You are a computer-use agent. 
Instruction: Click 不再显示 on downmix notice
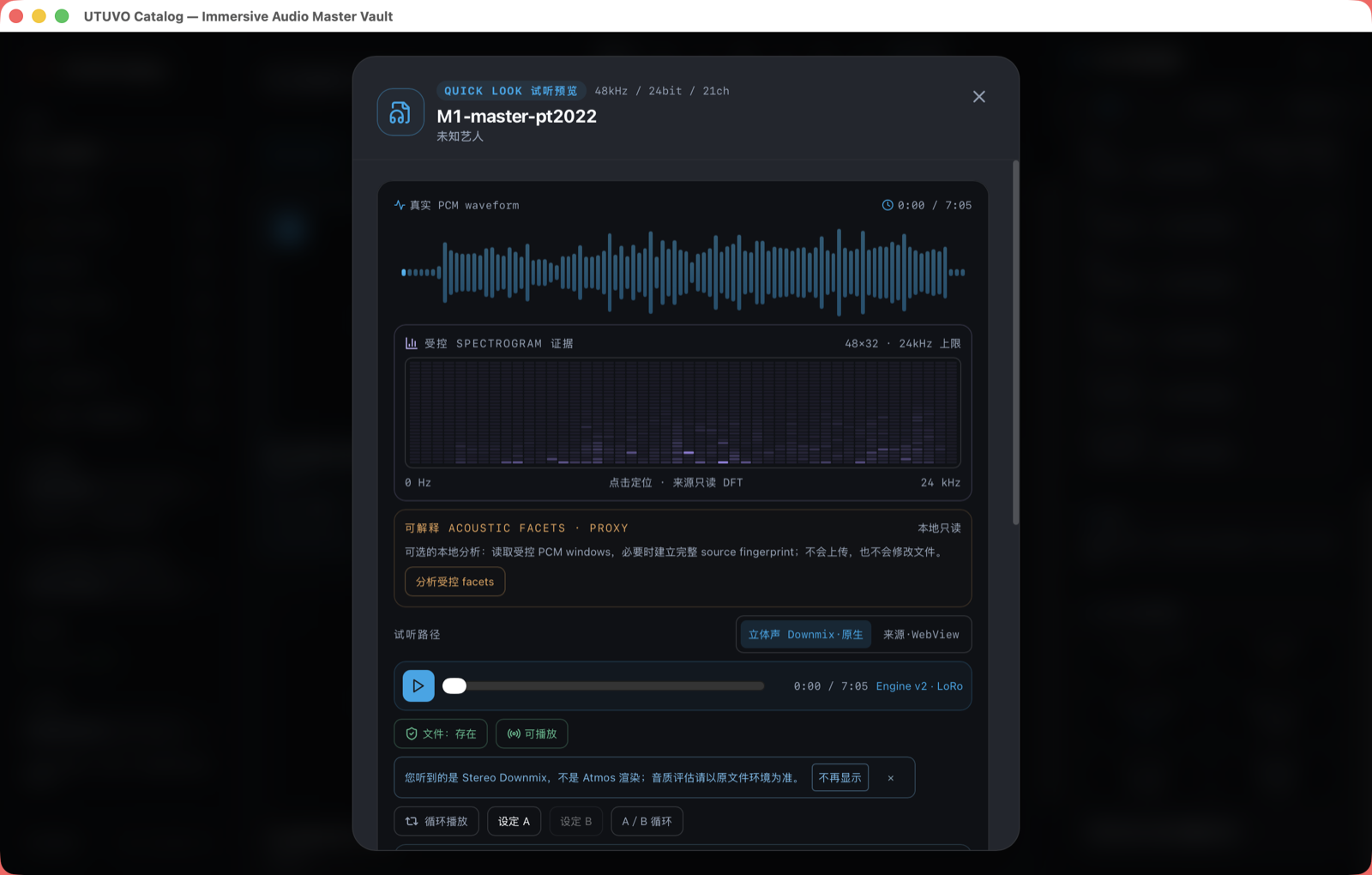[x=839, y=778]
